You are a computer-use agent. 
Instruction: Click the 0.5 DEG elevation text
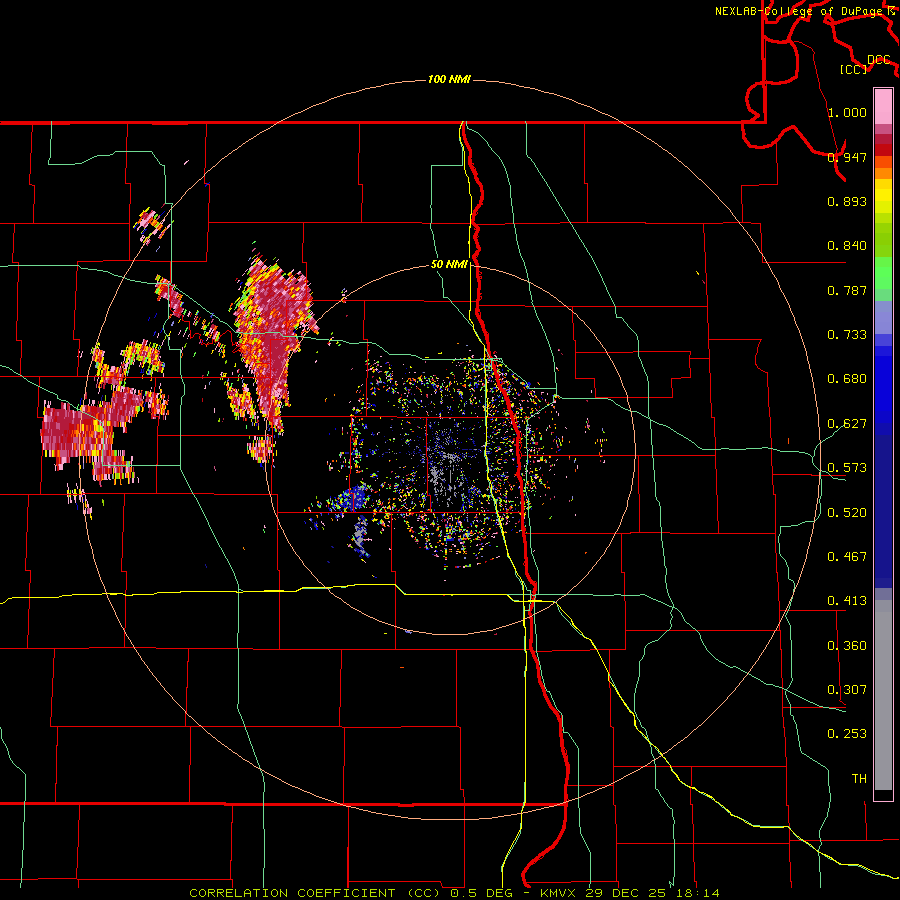[481, 893]
